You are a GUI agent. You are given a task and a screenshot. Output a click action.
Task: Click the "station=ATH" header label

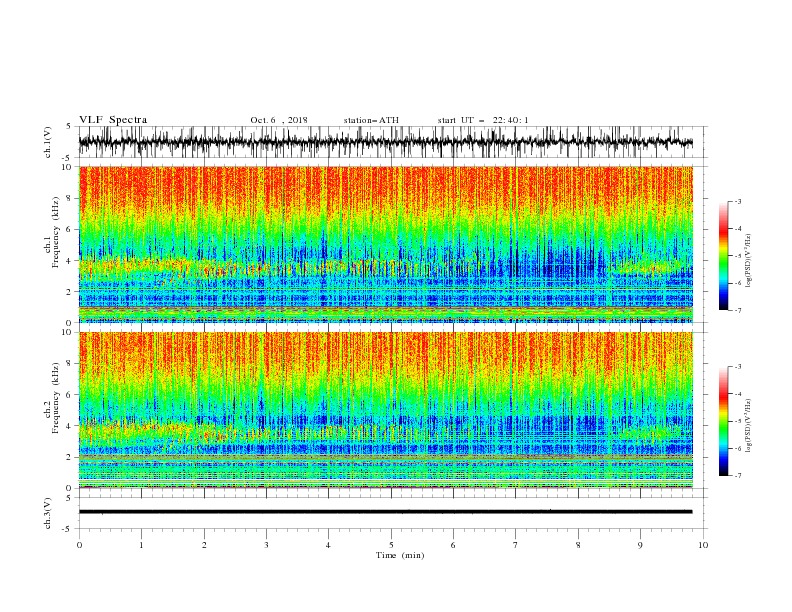tap(371, 120)
